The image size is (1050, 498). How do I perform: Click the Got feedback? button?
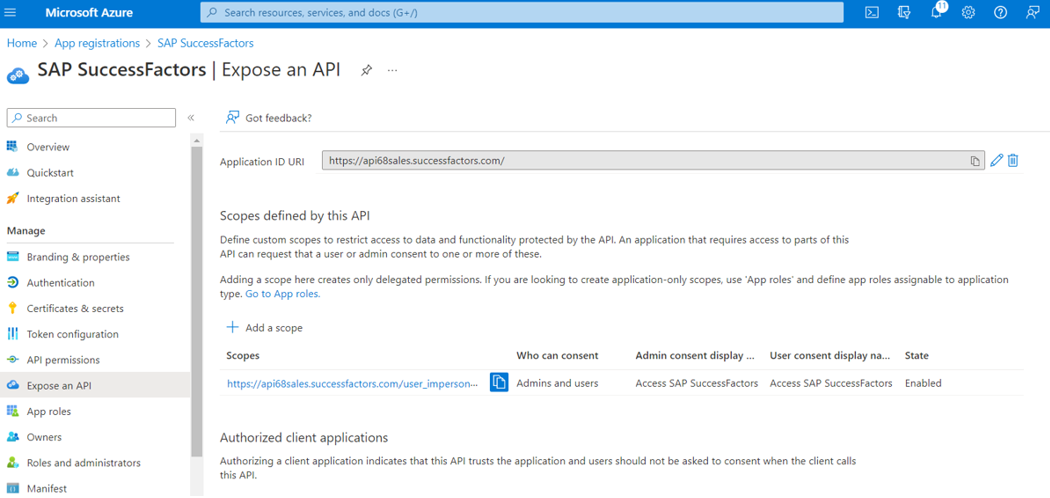(269, 118)
